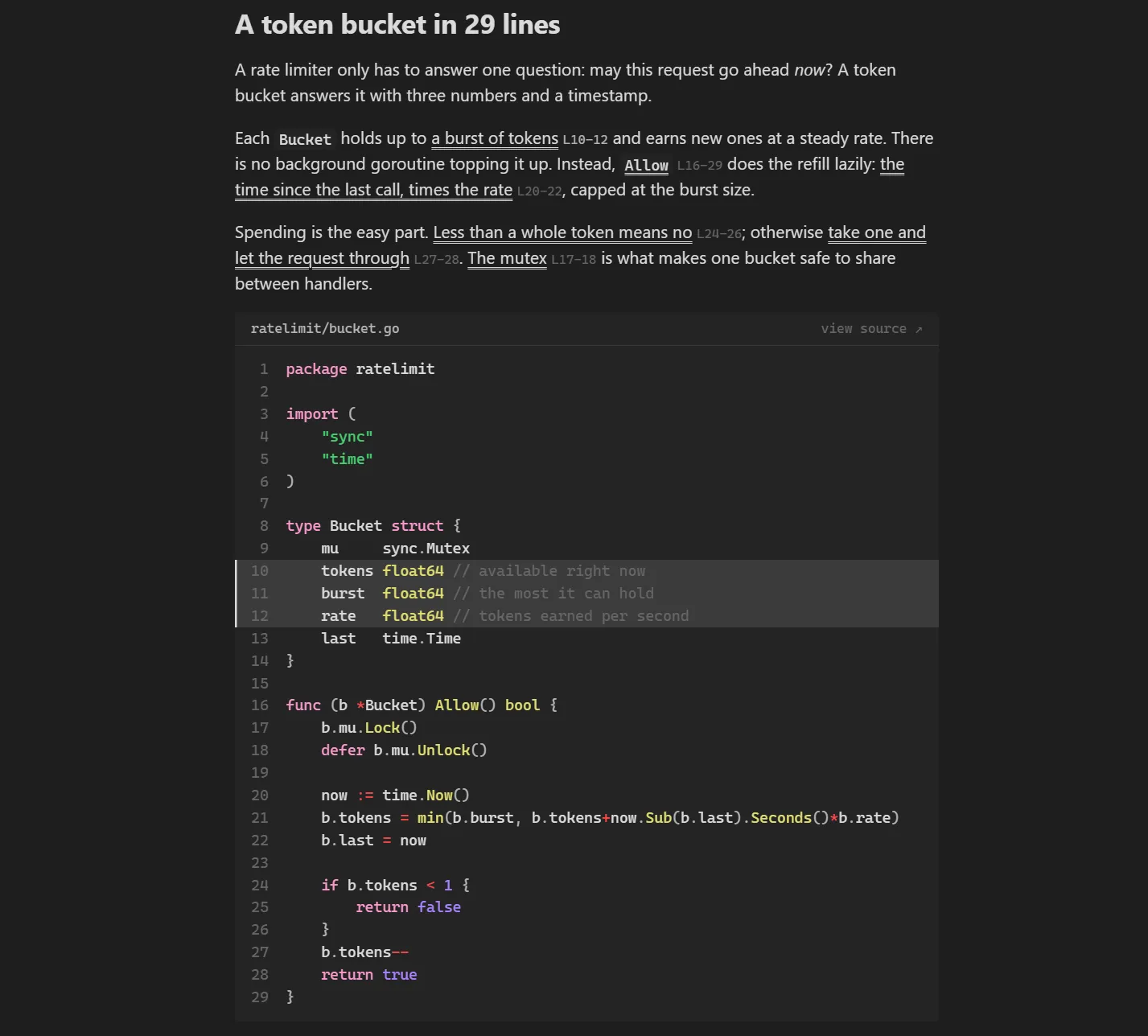Click the "sync" import string

point(348,437)
